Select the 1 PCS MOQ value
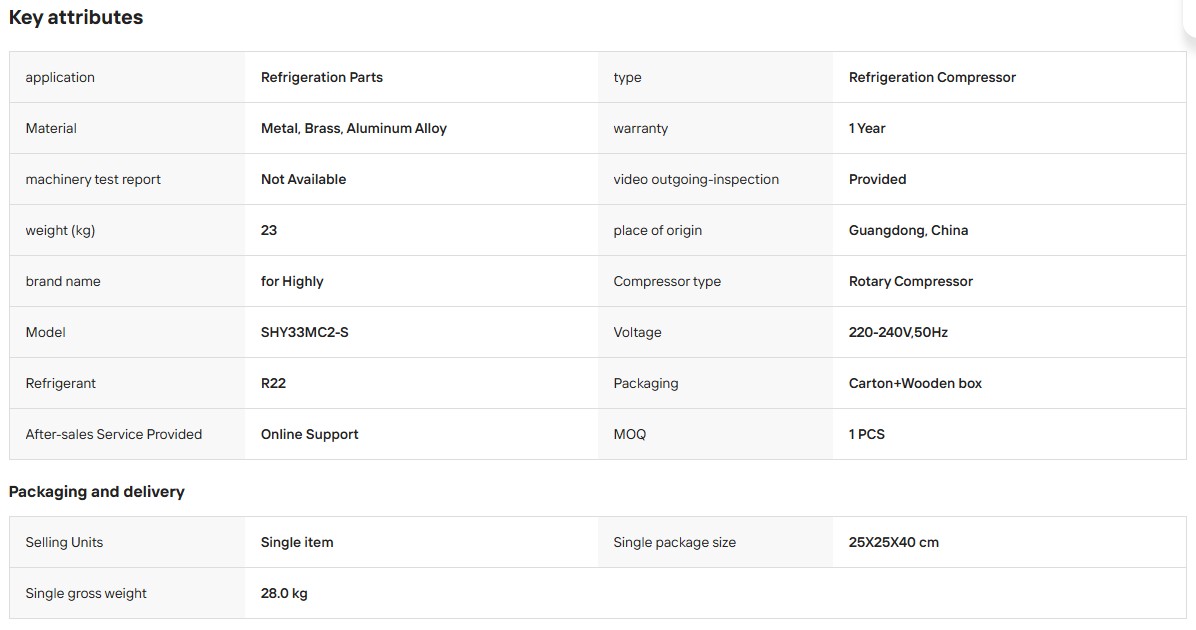 pyautogui.click(x=866, y=435)
